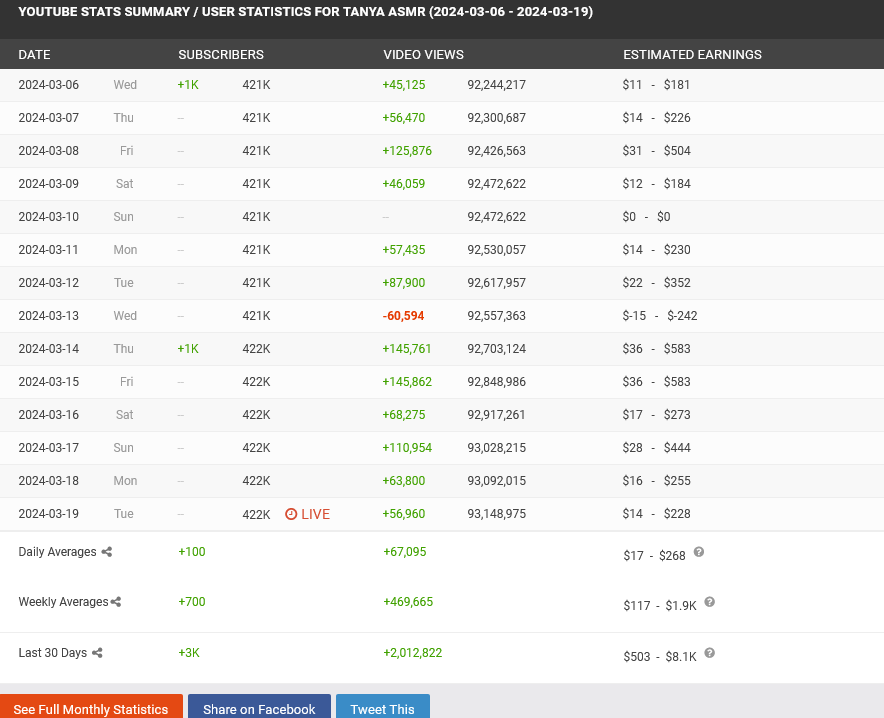Click the YouTube Stats Summary title heading
The image size is (884, 718).
(x=306, y=12)
